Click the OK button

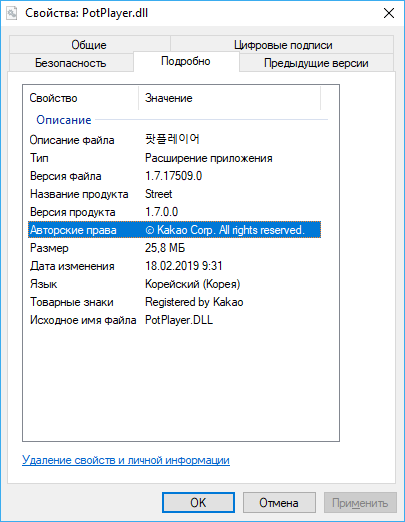(198, 502)
